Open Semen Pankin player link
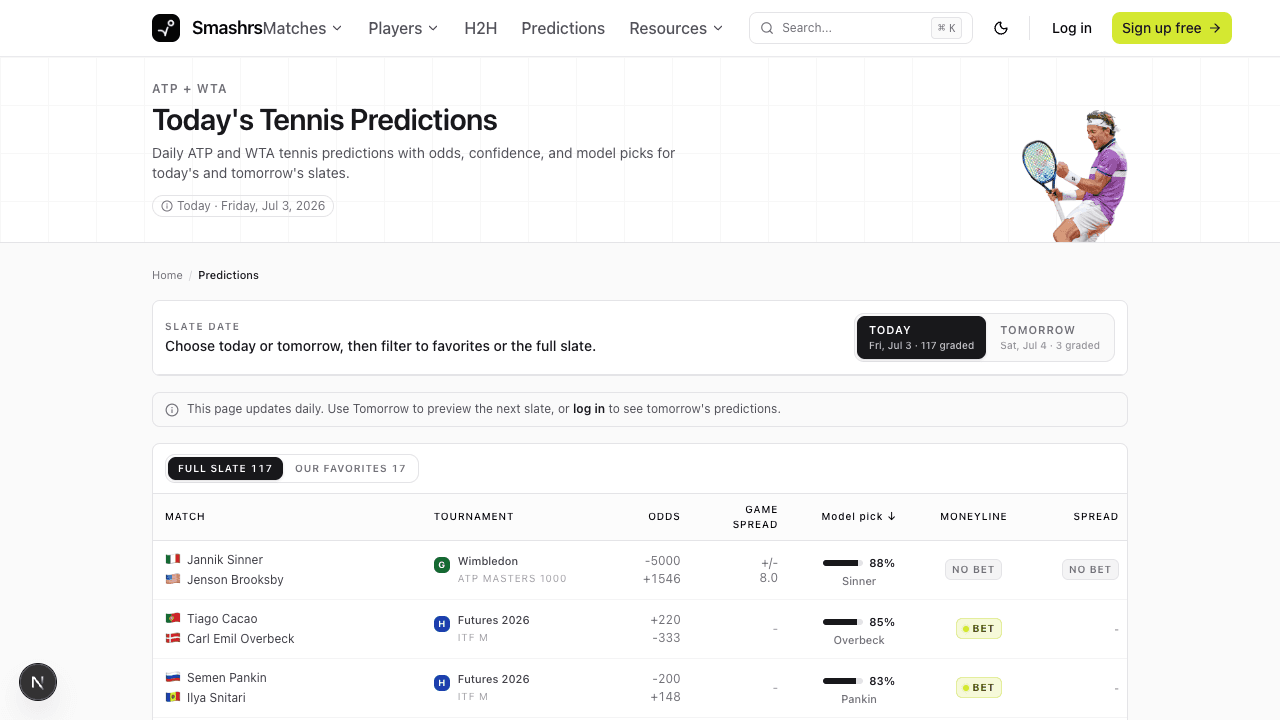 (227, 678)
